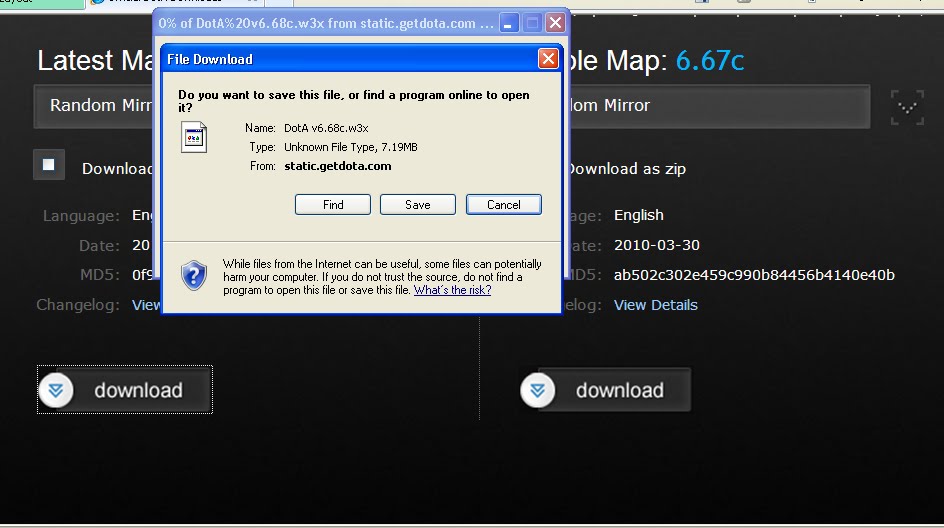Download the stable map 6.67c
This screenshot has height=528, width=944.
coord(606,390)
